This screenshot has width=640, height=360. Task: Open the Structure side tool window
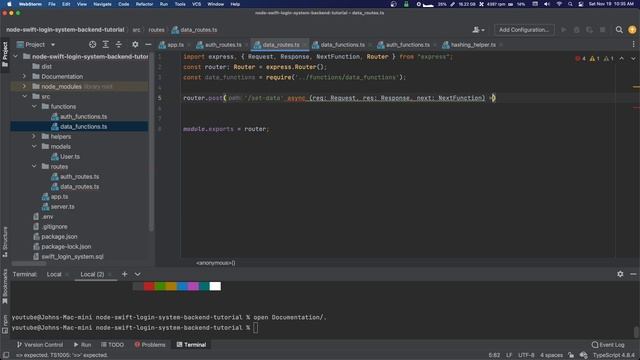(x=5, y=242)
